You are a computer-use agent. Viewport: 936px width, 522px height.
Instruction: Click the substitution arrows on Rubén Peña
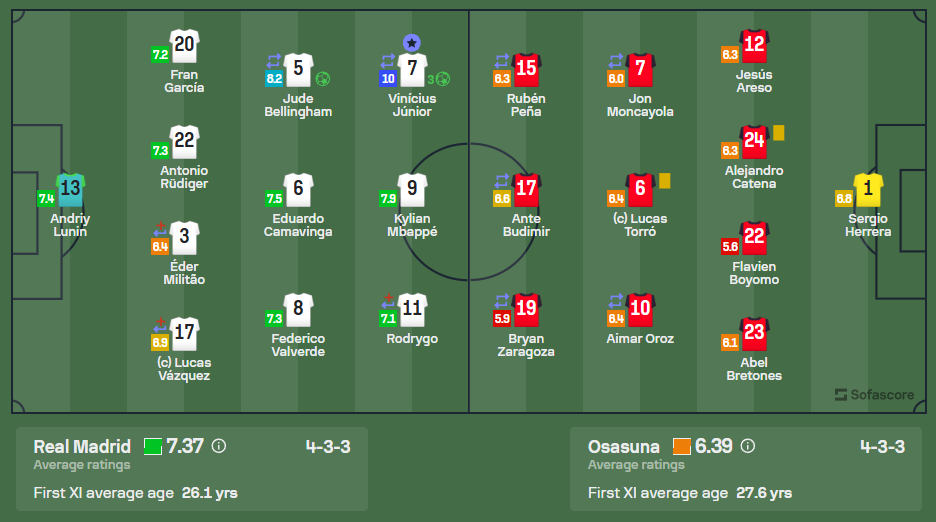502,60
